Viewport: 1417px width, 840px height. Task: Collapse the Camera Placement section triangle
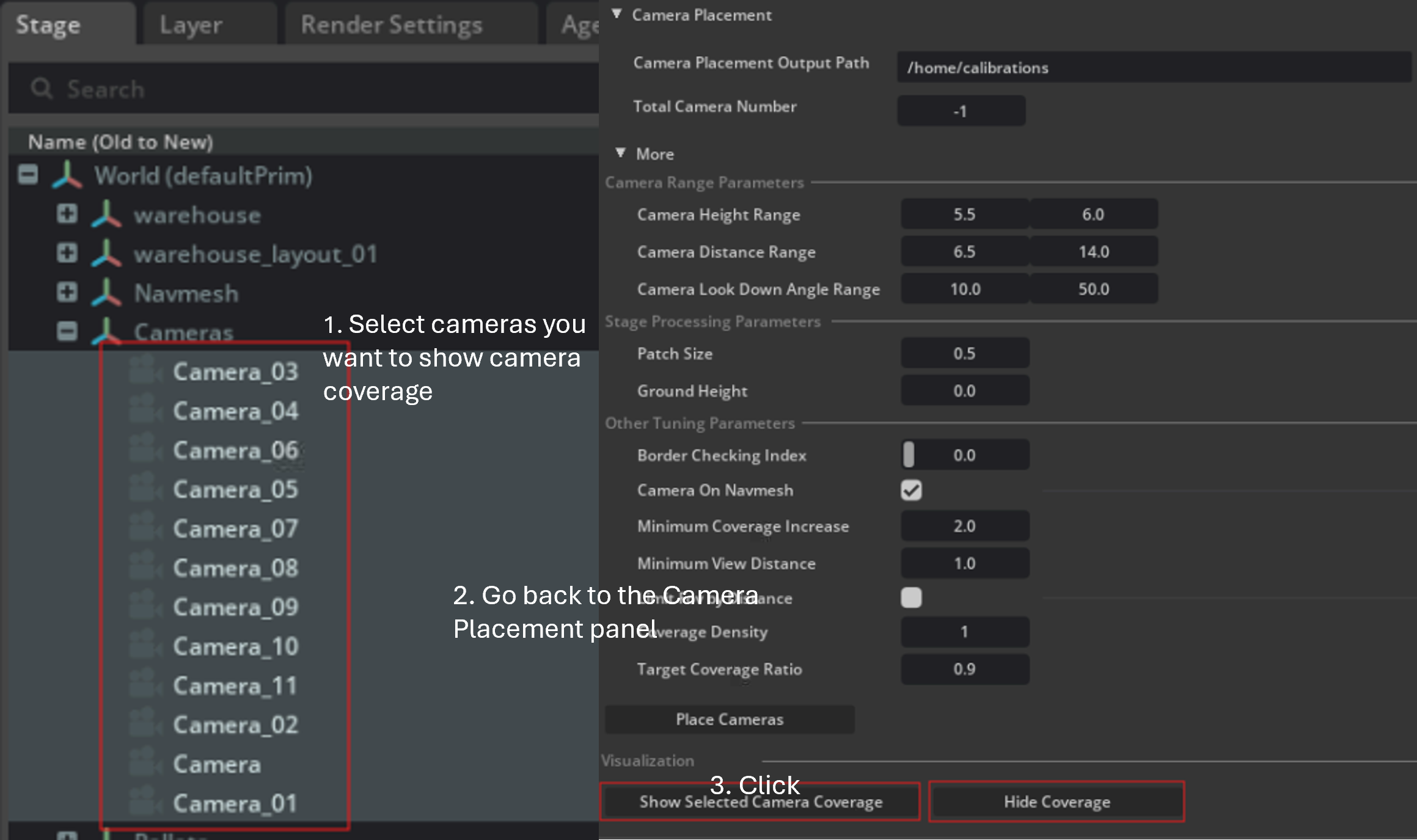click(x=617, y=13)
